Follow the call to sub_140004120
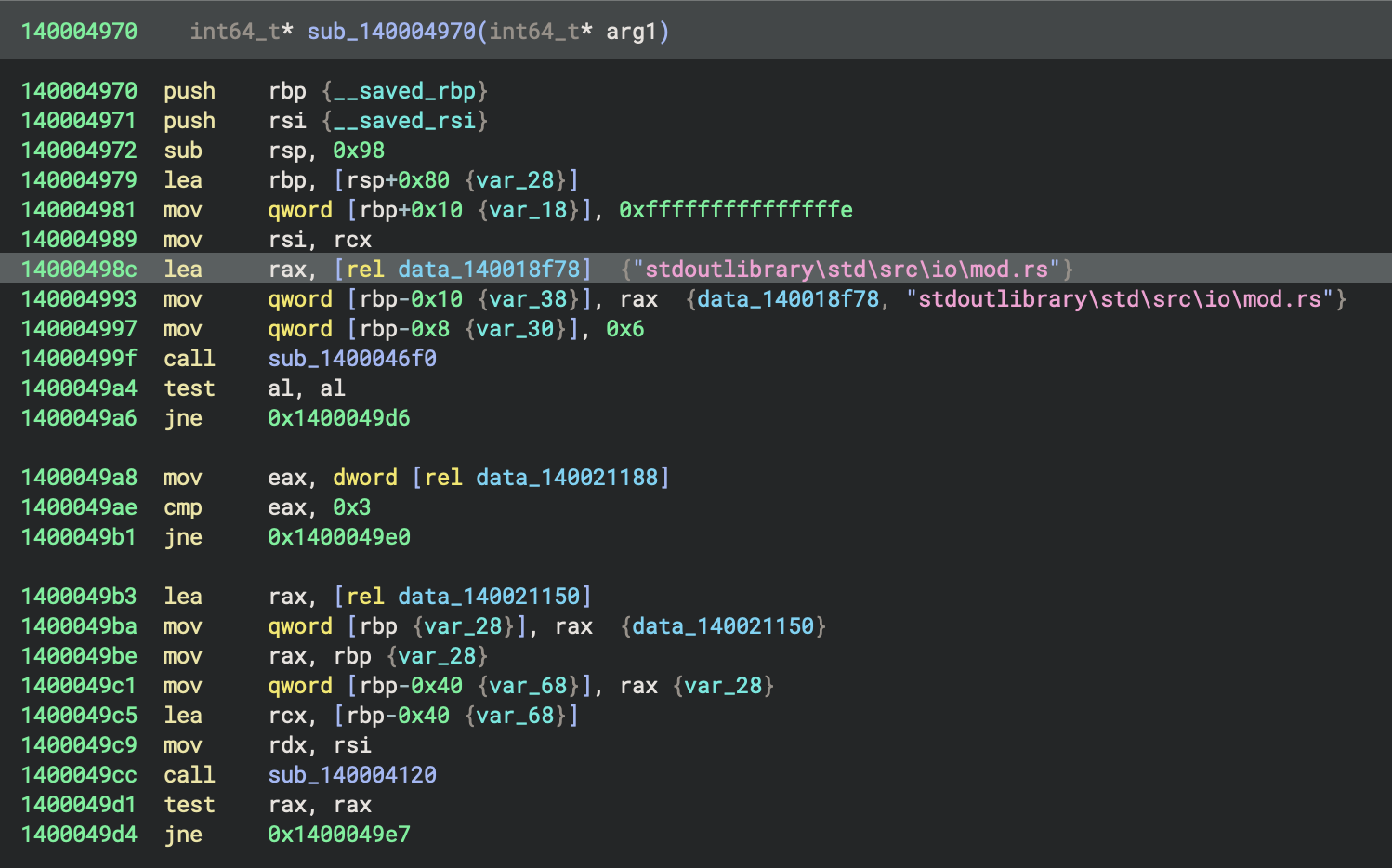This screenshot has width=1392, height=868. point(352,775)
